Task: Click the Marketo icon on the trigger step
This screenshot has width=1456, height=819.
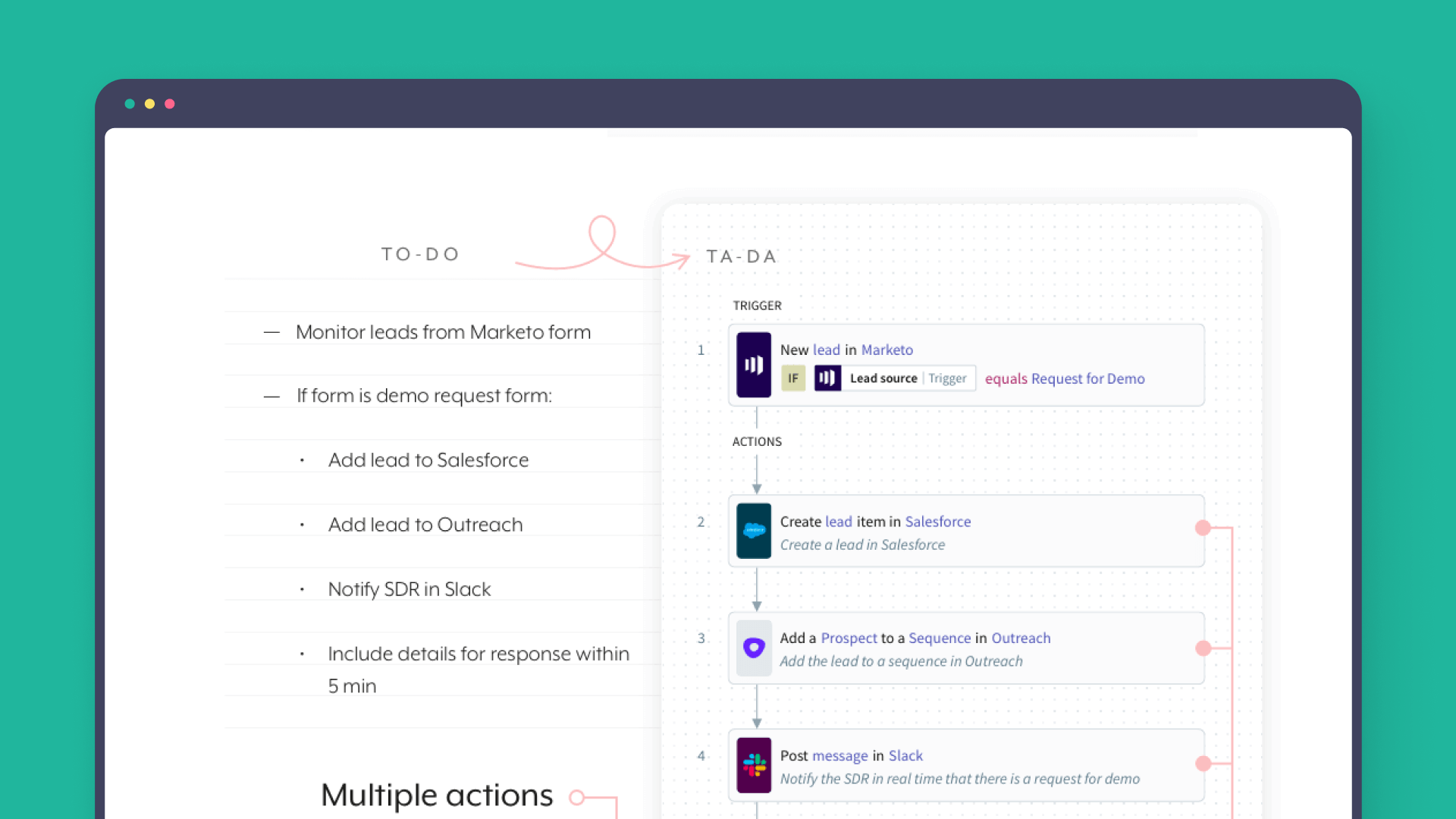Action: coord(753,365)
